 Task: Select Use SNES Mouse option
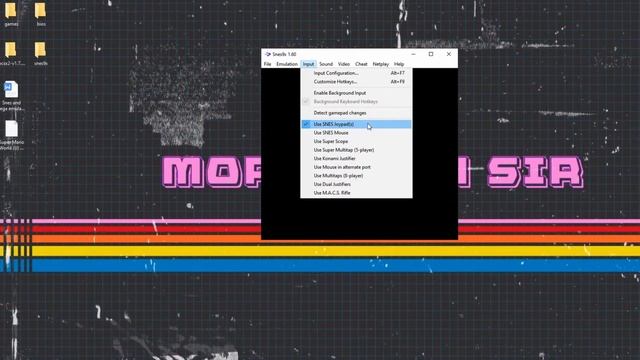[356, 133]
